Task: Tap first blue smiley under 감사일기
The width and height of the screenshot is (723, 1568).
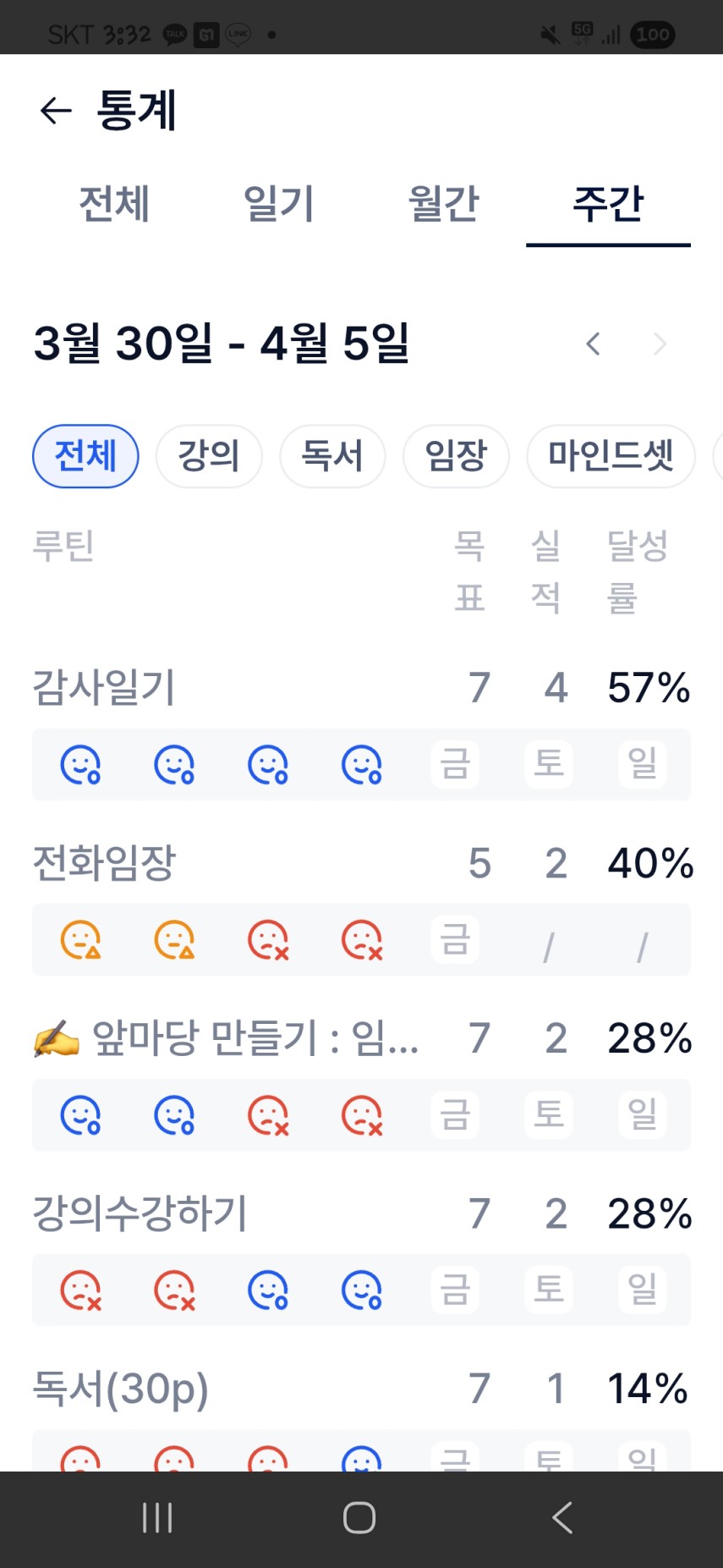Action: pos(80,765)
